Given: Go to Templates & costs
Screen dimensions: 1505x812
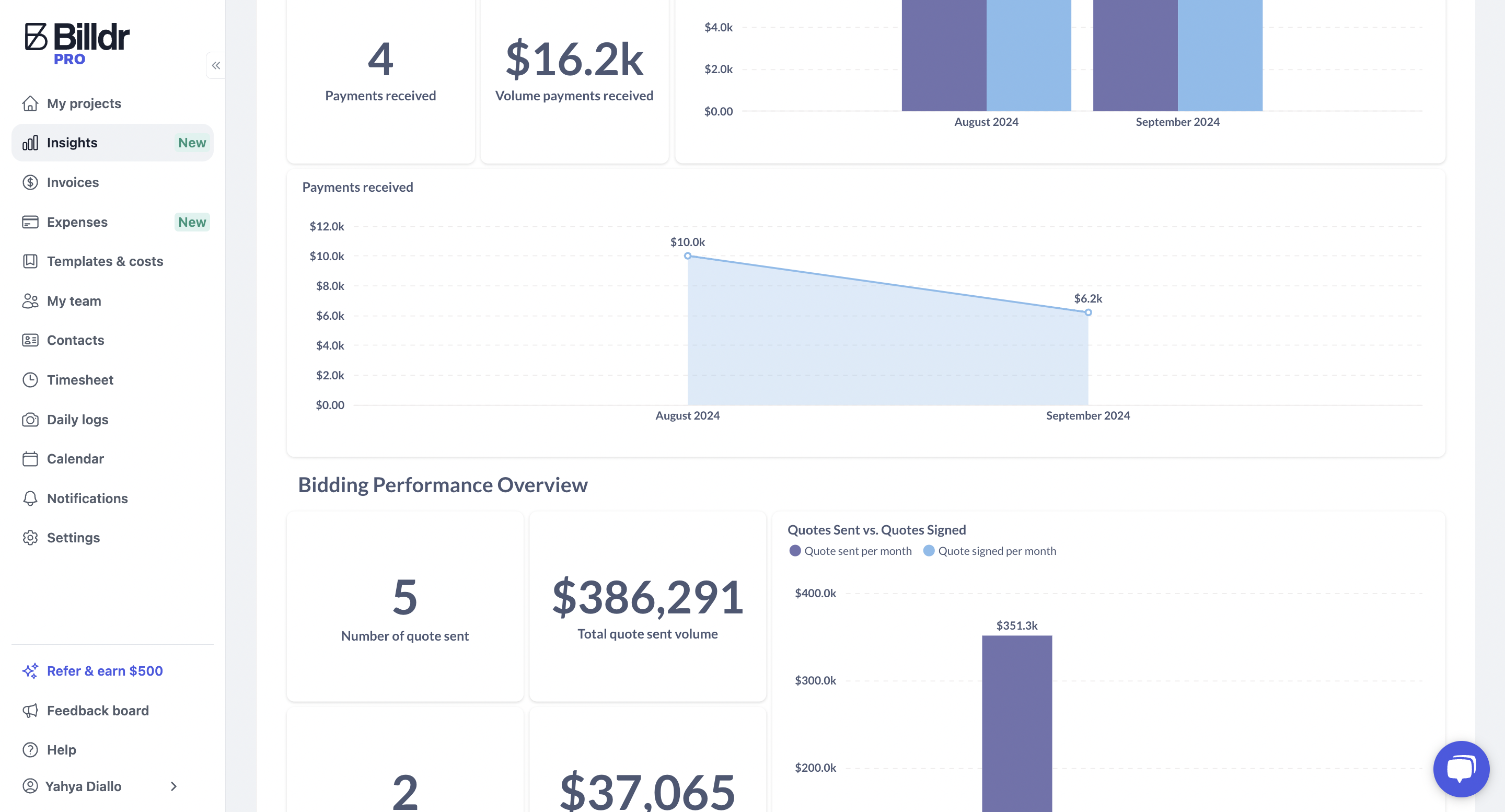Looking at the screenshot, I should [x=105, y=261].
